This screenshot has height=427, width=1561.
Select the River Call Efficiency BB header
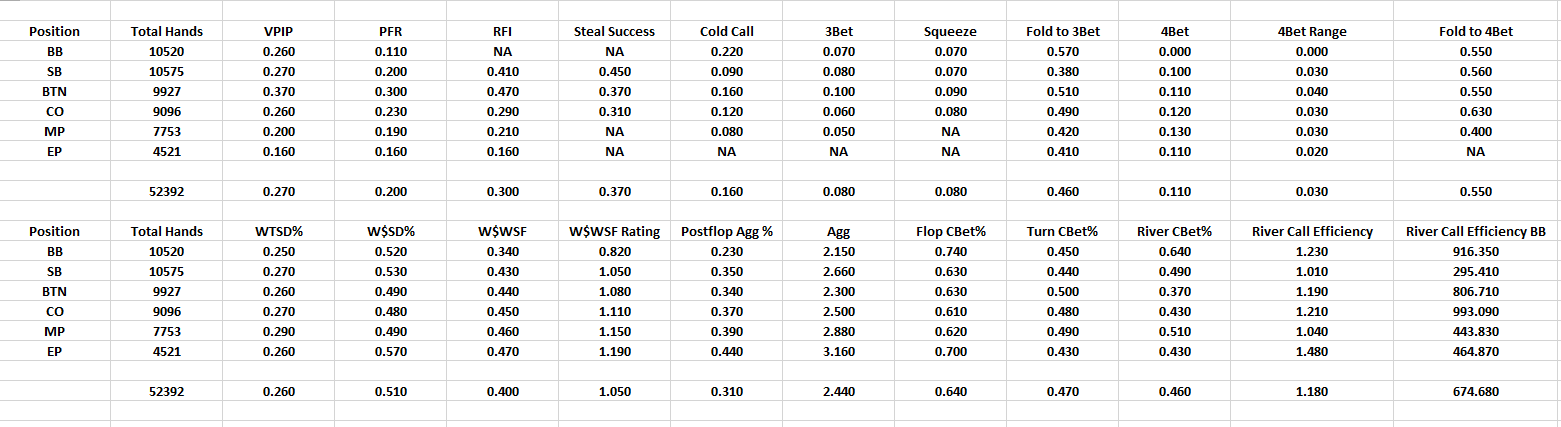click(x=1475, y=231)
